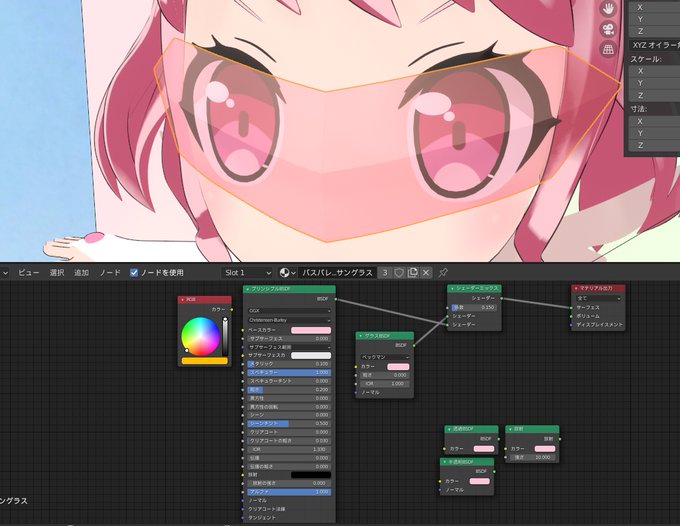Collapse the Material Output node

tap(575, 288)
